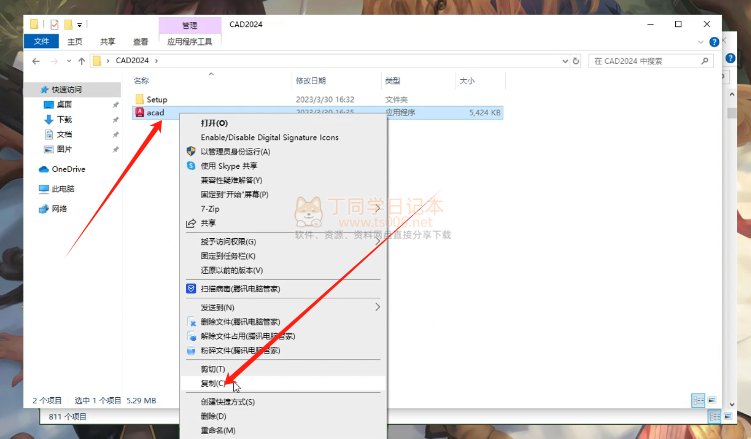Screen dimensions: 751x439
Task: Click the search magnifier icon
Action: point(705,61)
